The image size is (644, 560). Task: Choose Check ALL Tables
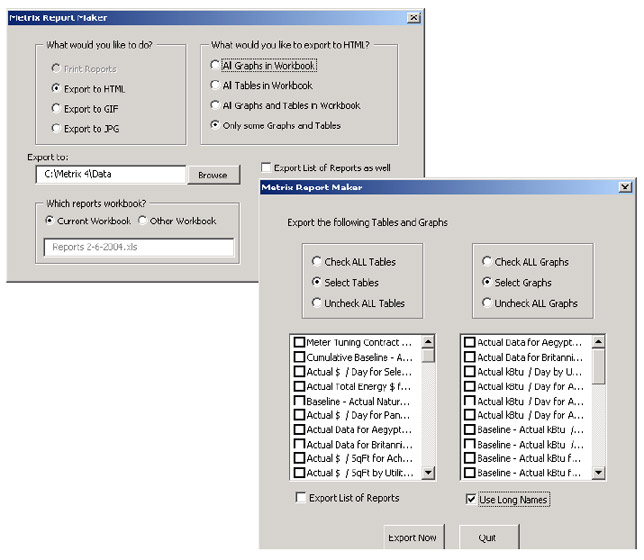[316, 261]
